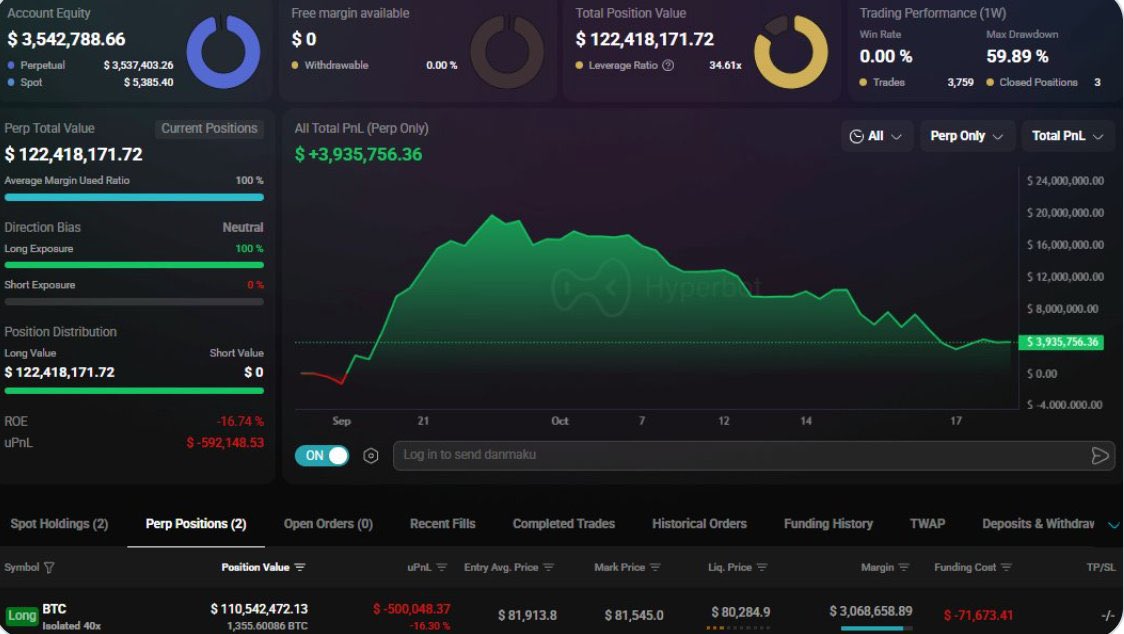Select the Perp Positions (2) tab
Image resolution: width=1124 pixels, height=634 pixels.
(196, 524)
